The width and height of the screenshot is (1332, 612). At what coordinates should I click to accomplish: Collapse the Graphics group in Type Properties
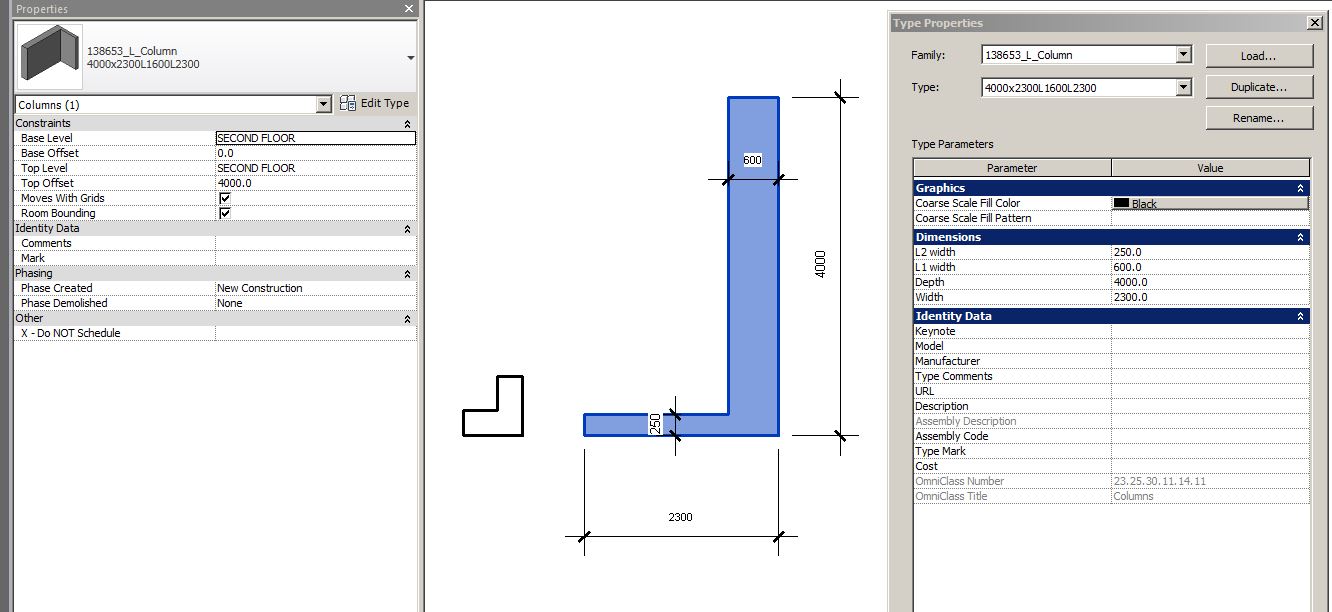coord(1300,188)
